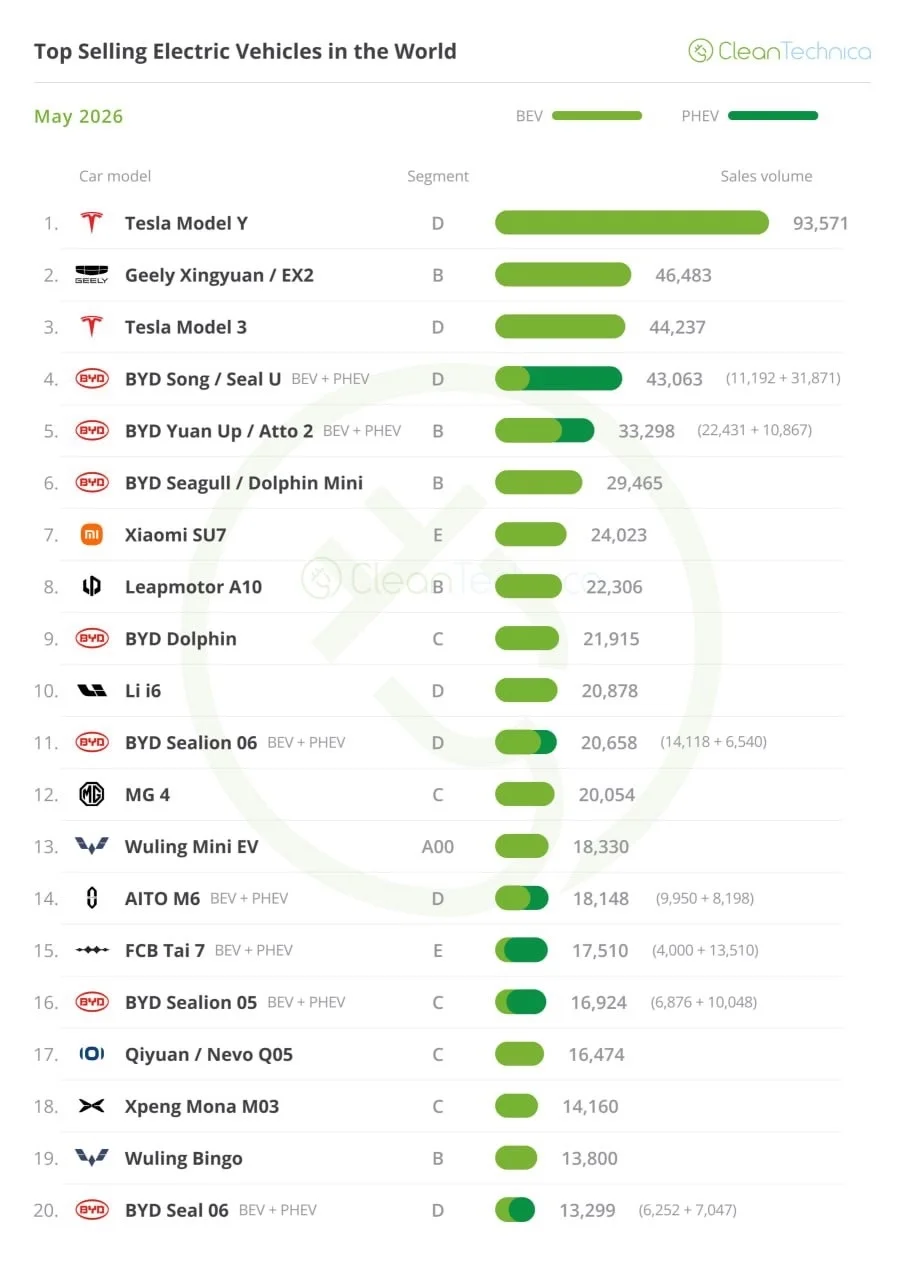This screenshot has width=903, height=1280.
Task: Click the Sales volume column header
Action: (x=766, y=176)
